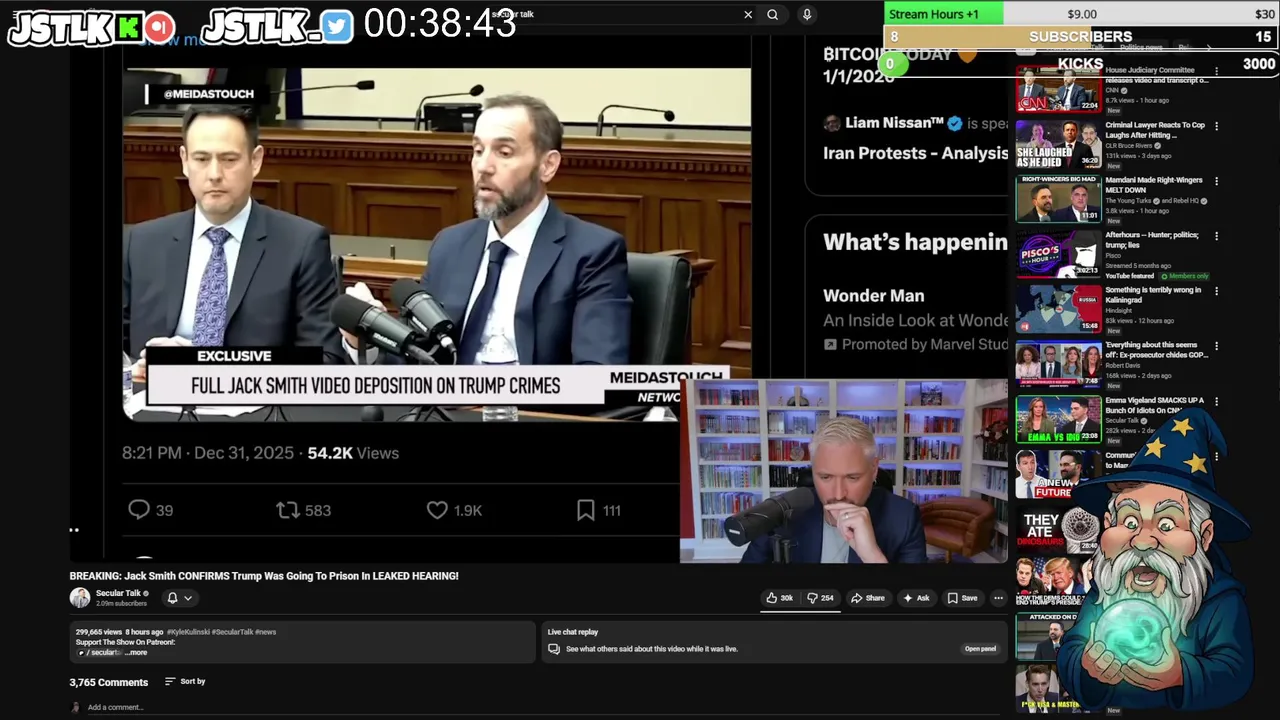
Task: Click the Add a comment field
Action: tap(115, 707)
